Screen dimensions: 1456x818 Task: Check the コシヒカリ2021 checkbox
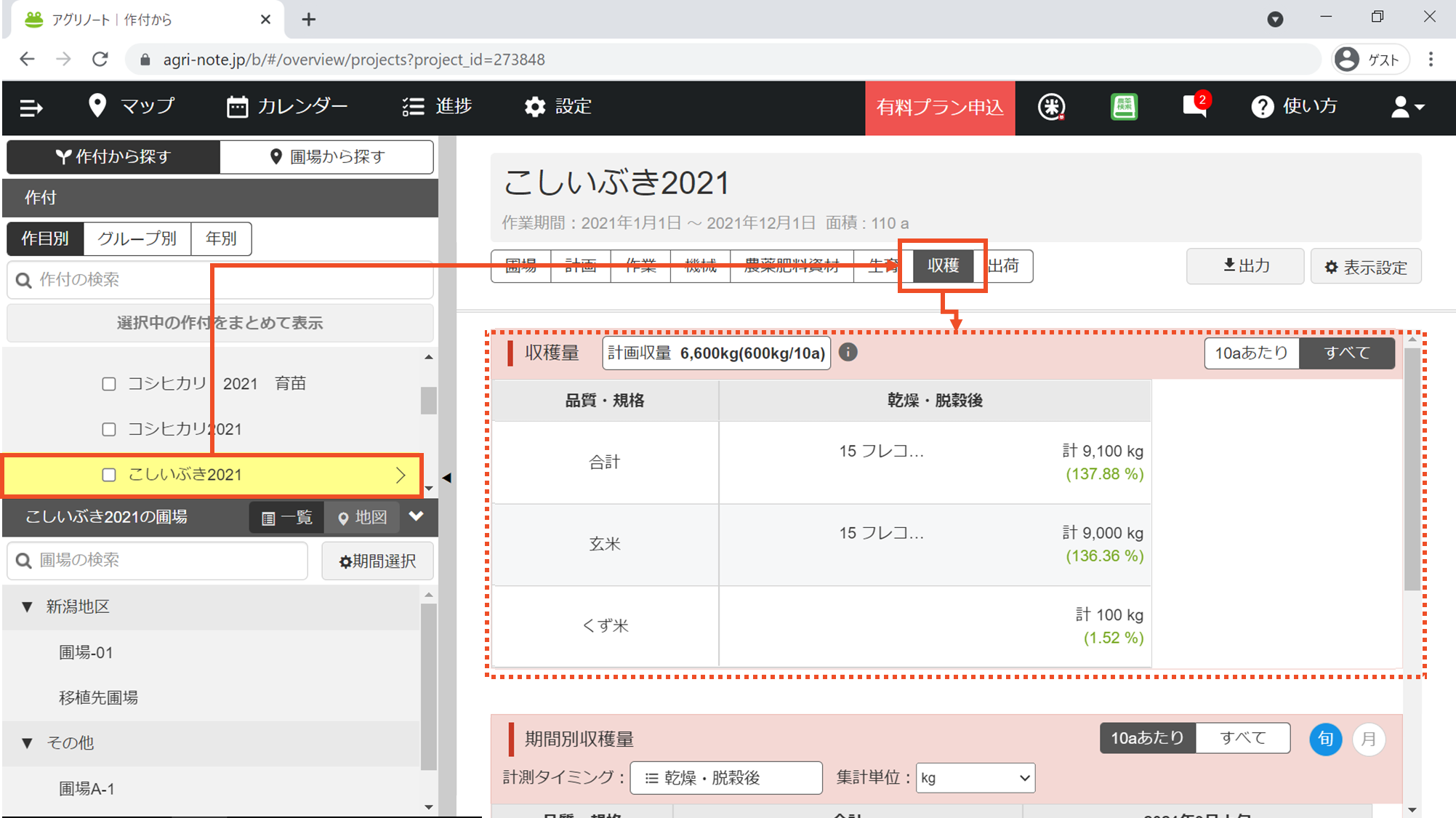109,429
